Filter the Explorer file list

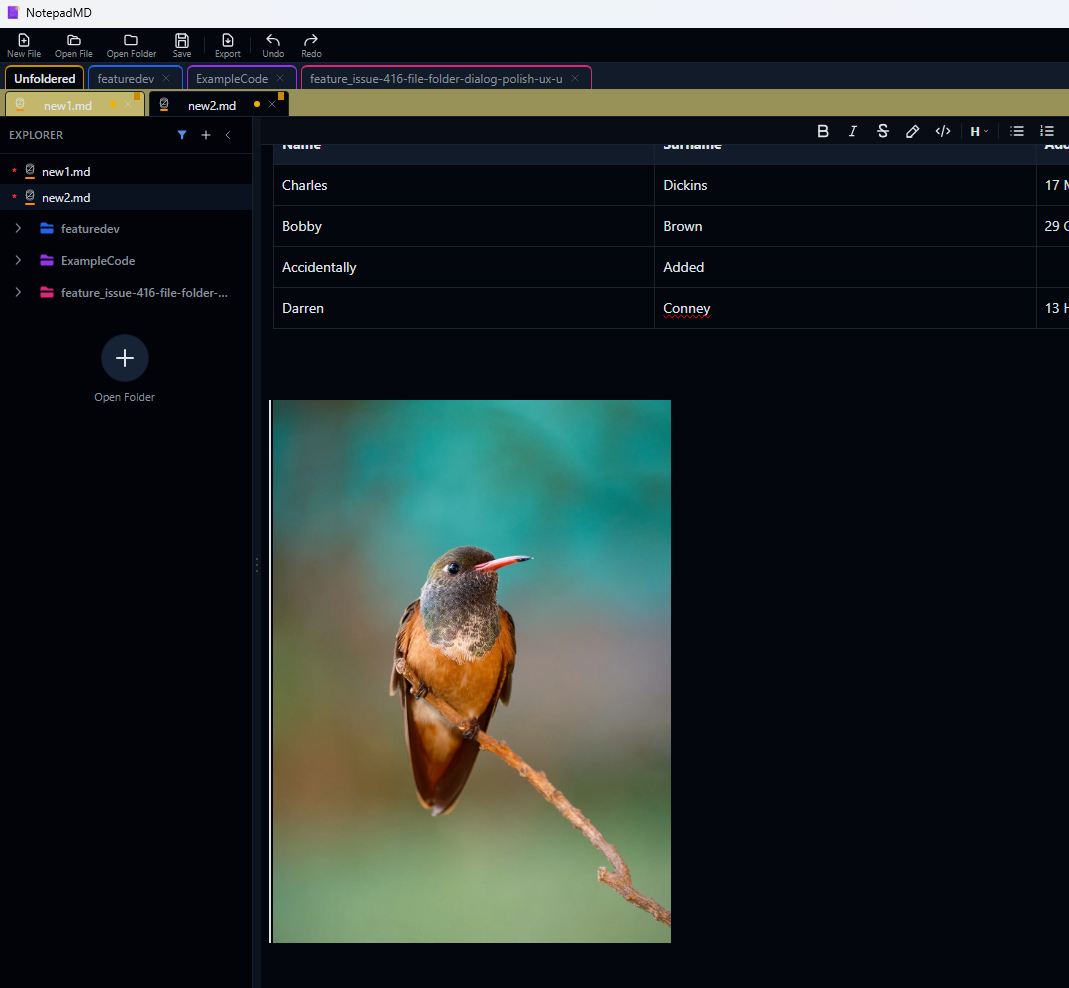coord(182,135)
